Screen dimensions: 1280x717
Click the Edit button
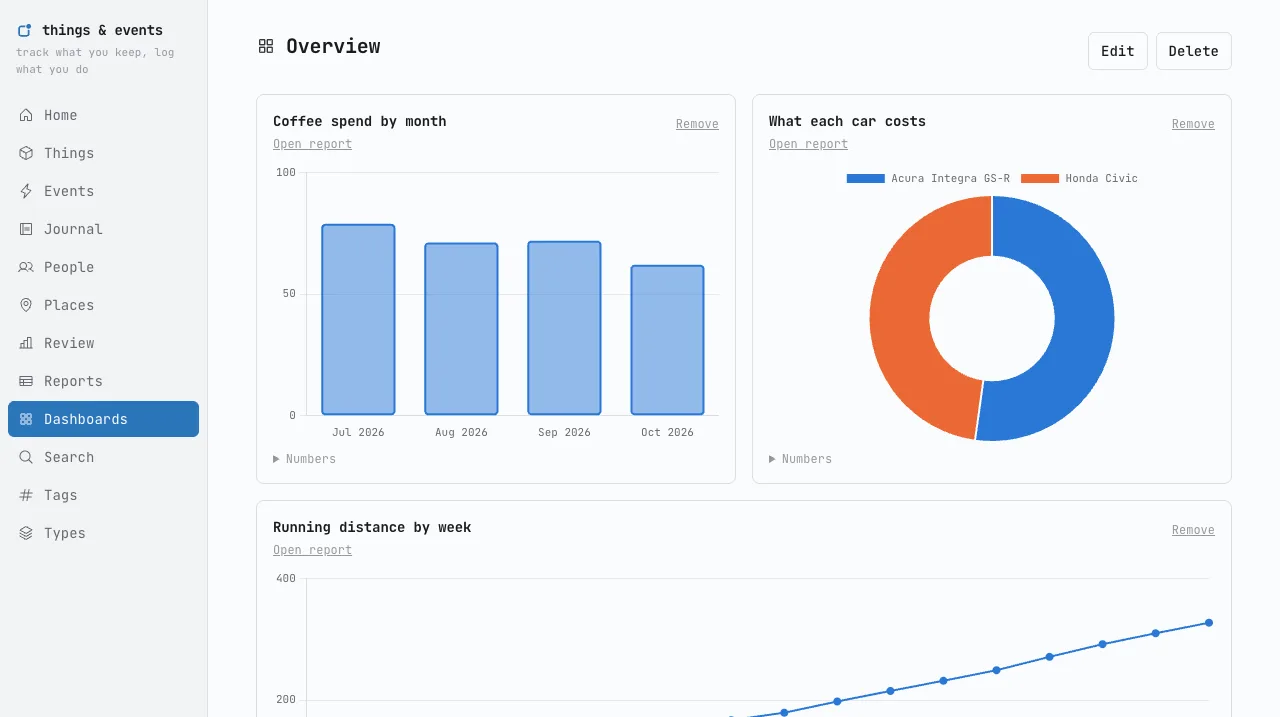1117,51
